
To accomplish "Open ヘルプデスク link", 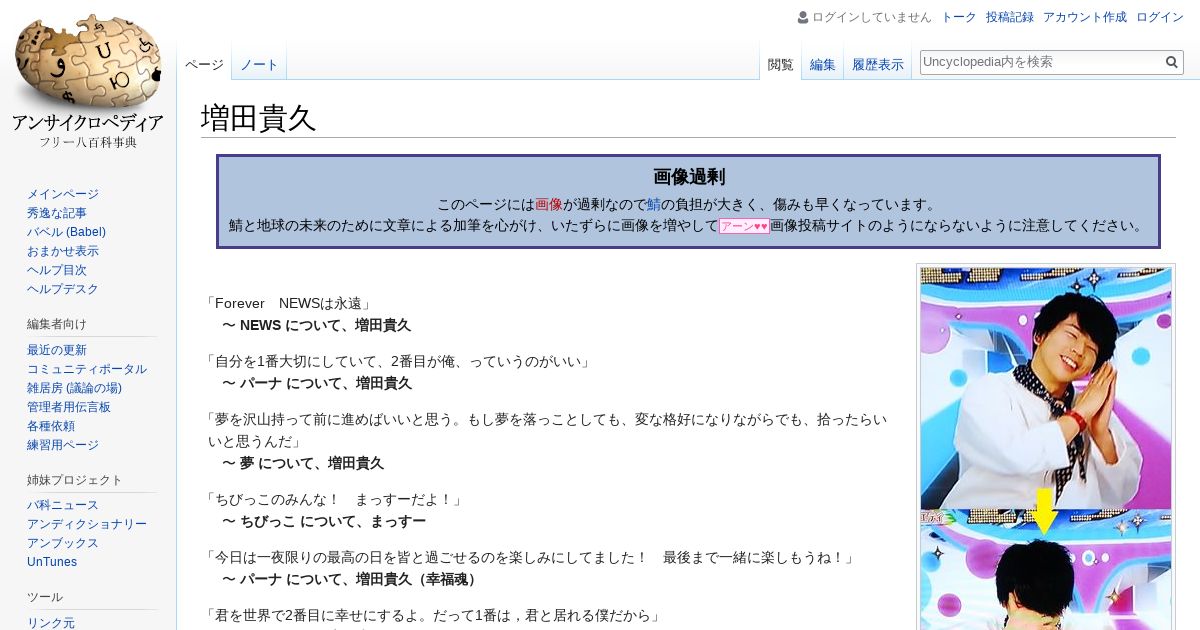I will pos(63,289).
